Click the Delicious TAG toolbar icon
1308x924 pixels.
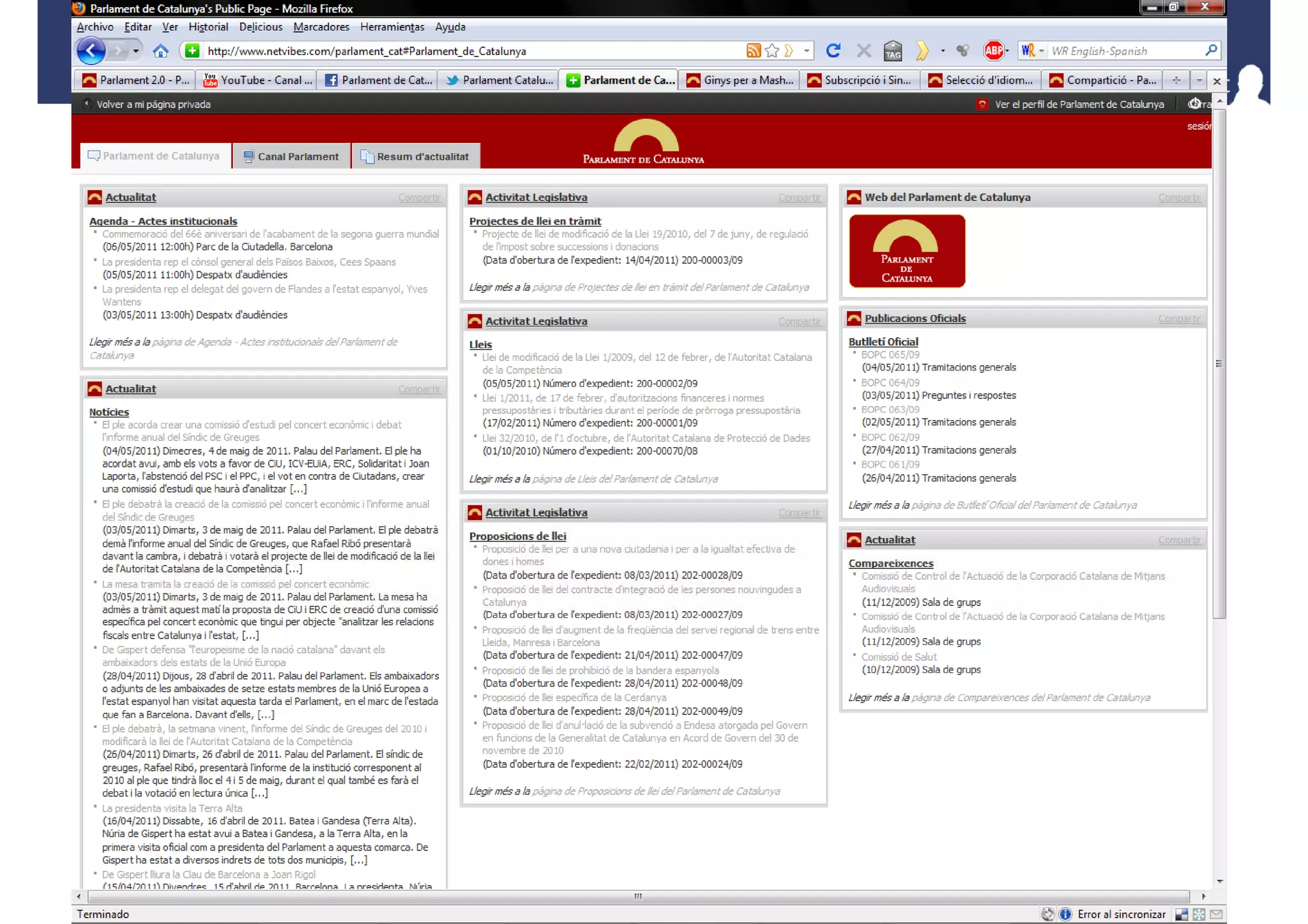(x=893, y=50)
